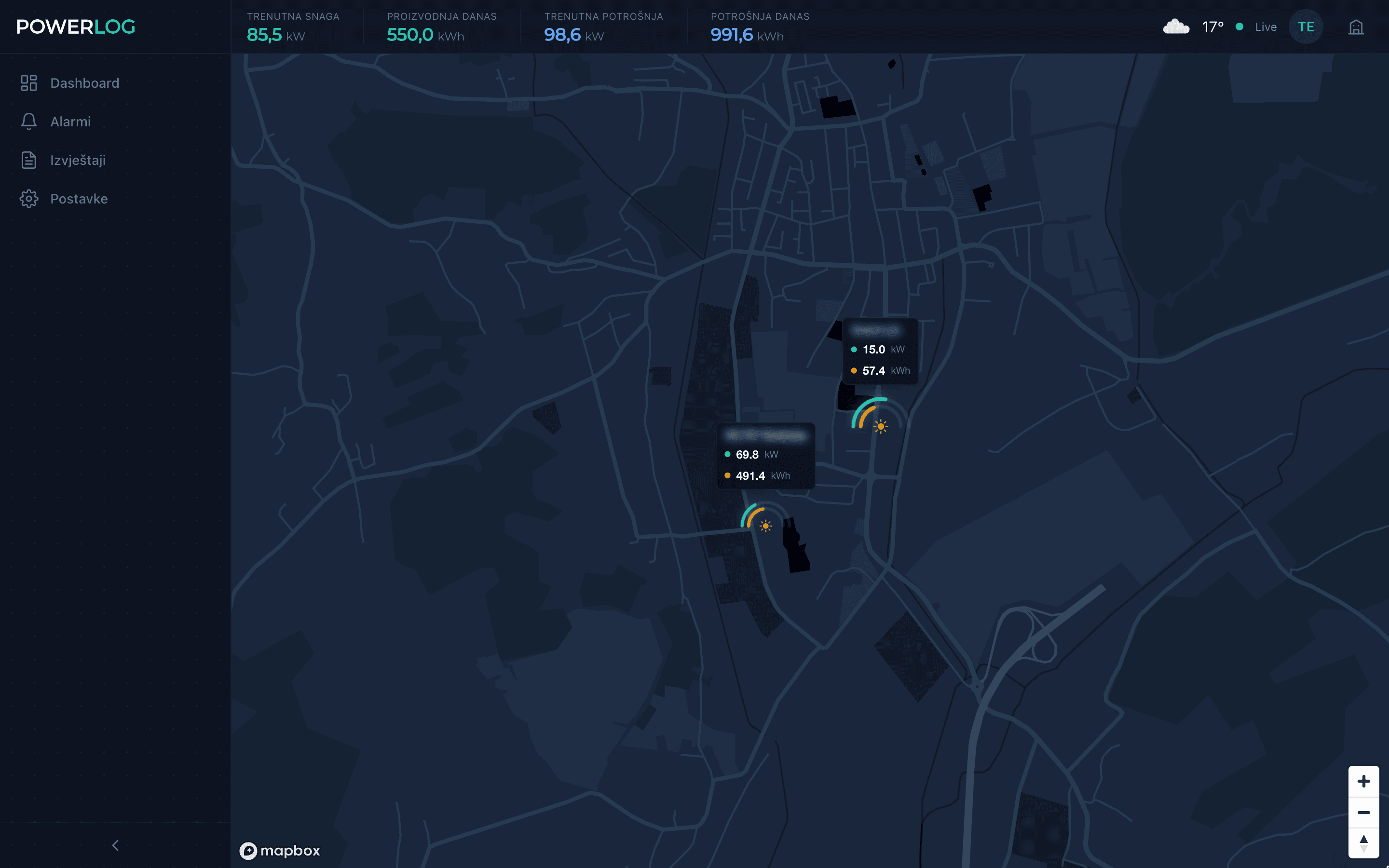Image resolution: width=1389 pixels, height=868 pixels.
Task: Zoom in on the map
Action: point(1364,781)
